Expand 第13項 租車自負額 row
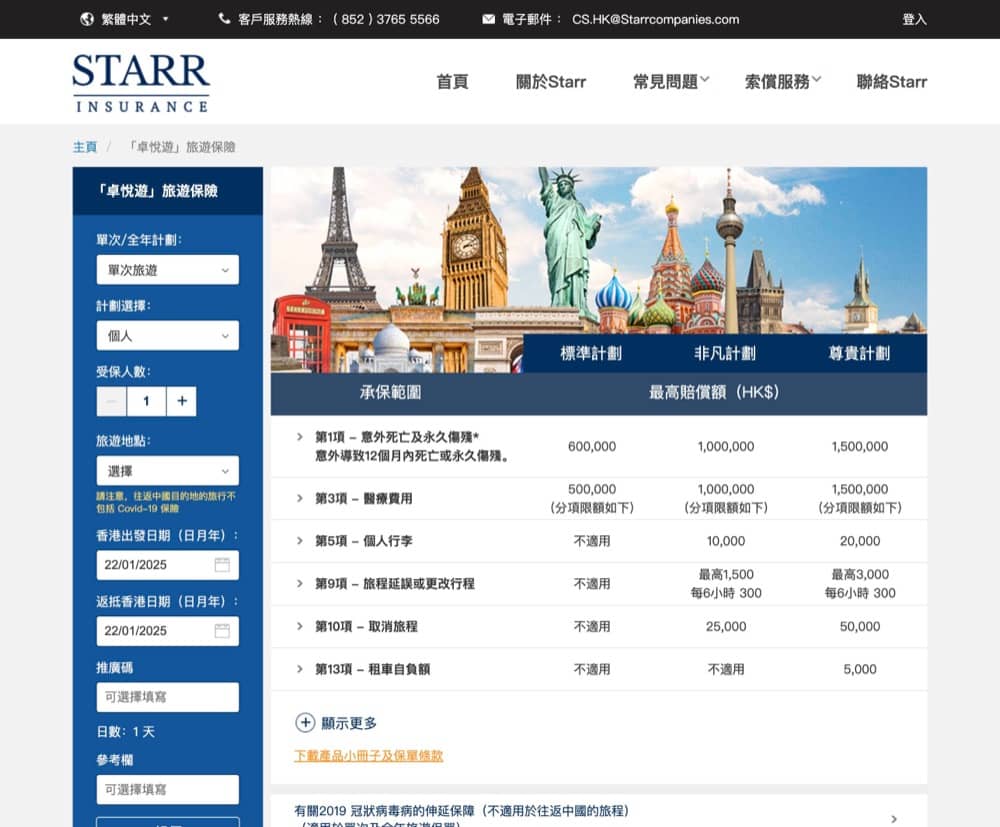The height and width of the screenshot is (827, 1000). (300, 669)
